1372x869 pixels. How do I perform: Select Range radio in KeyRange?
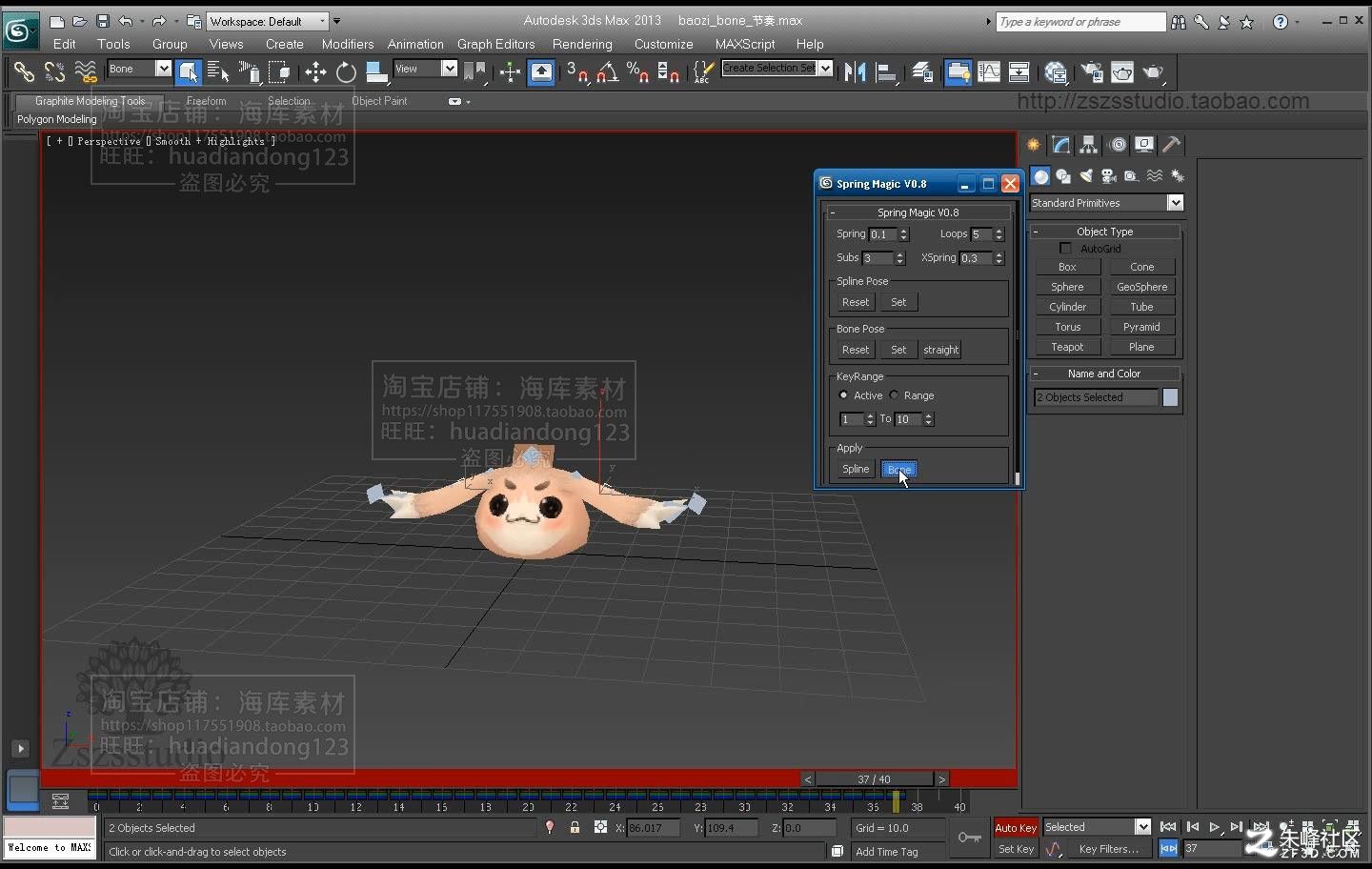point(894,394)
